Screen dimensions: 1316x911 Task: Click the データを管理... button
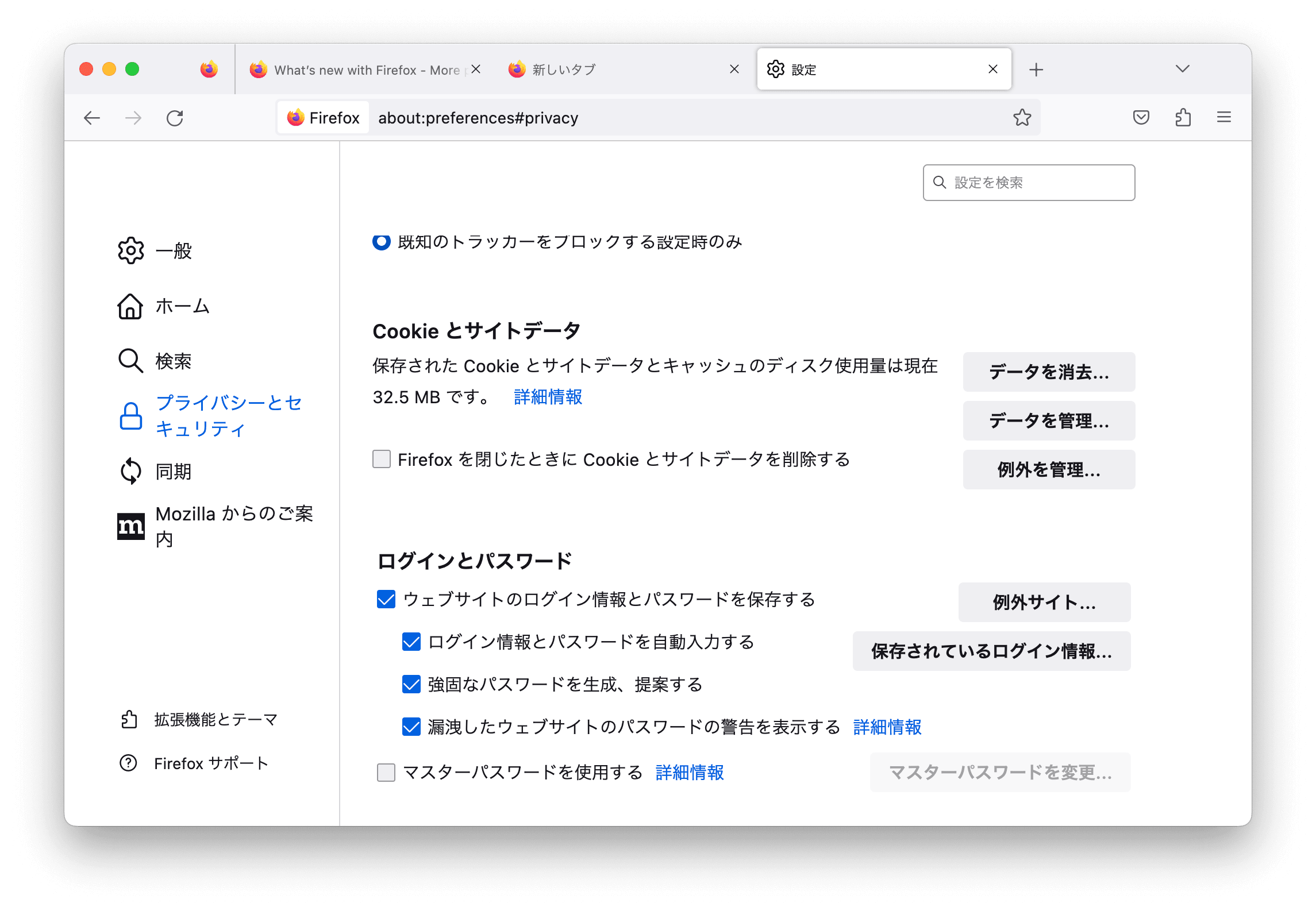(x=1049, y=421)
